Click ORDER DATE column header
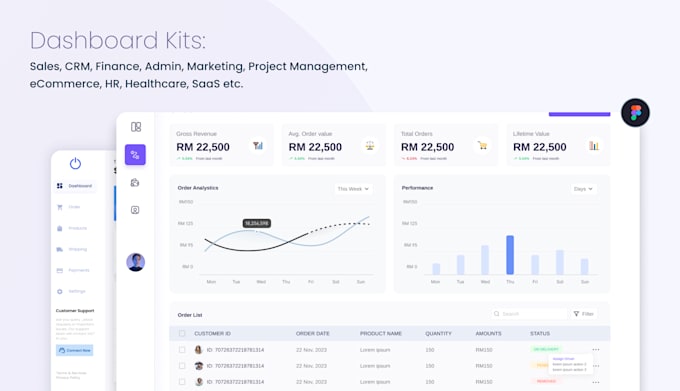Viewport: 680px width, 391px height. (x=313, y=333)
